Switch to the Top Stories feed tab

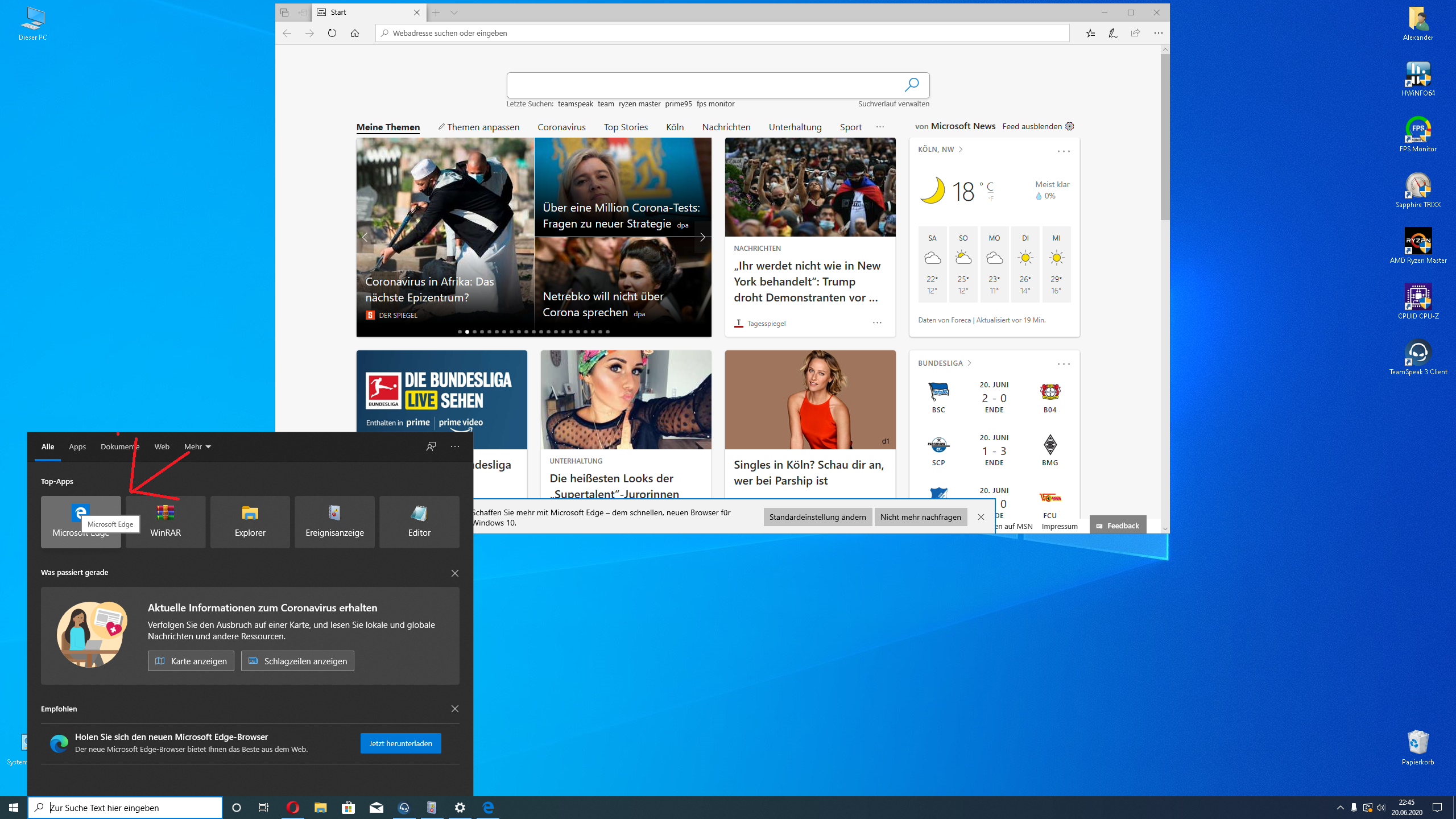[x=626, y=127]
